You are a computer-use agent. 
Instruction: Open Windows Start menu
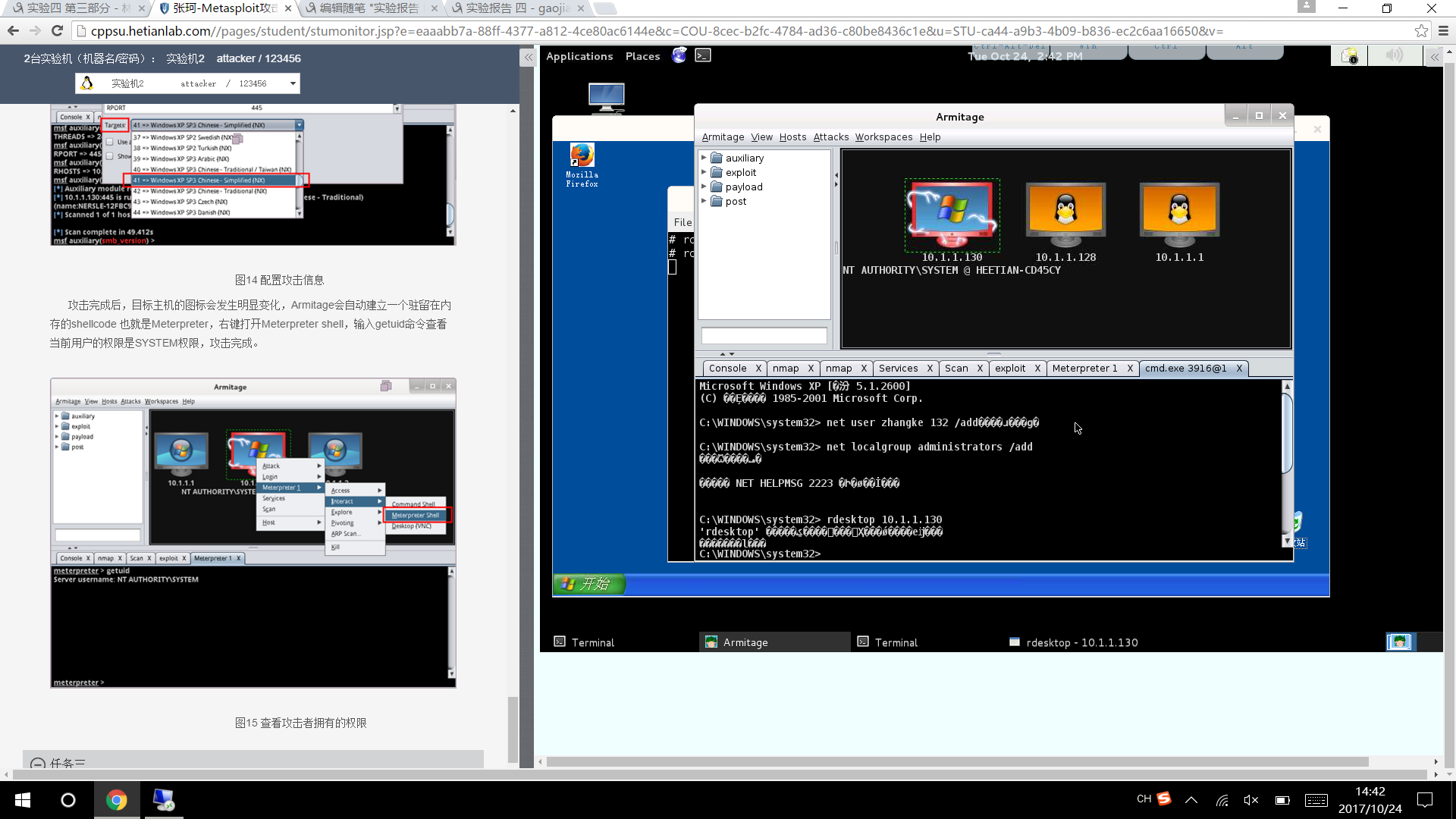(23, 800)
